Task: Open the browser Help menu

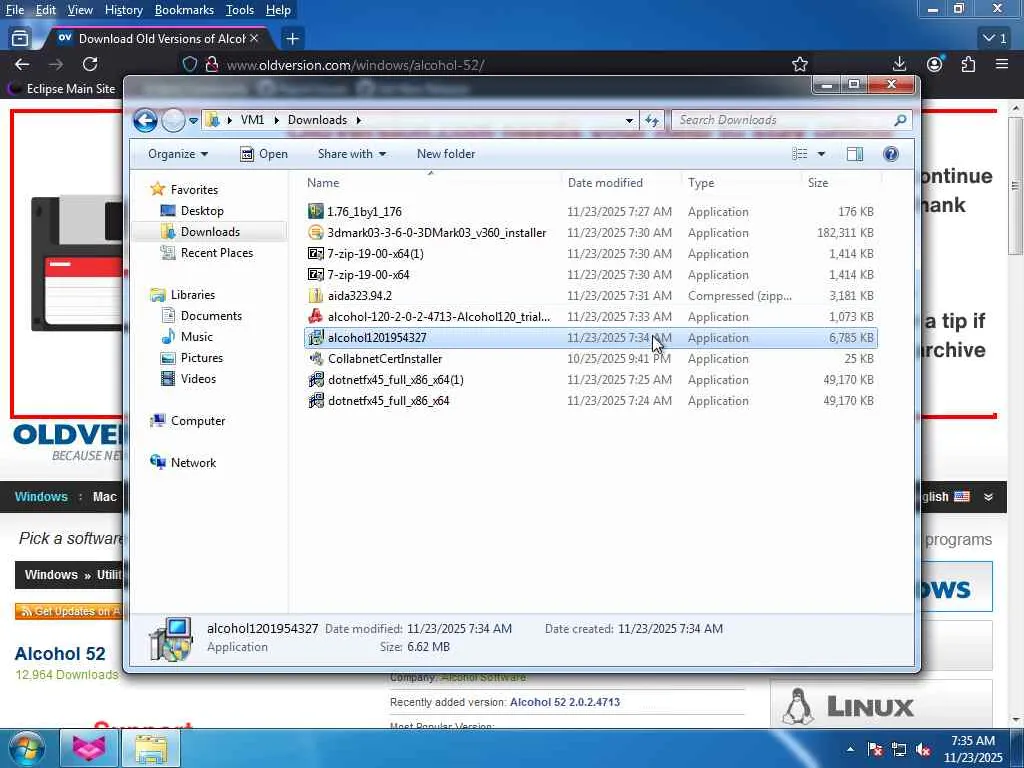Action: (x=278, y=10)
